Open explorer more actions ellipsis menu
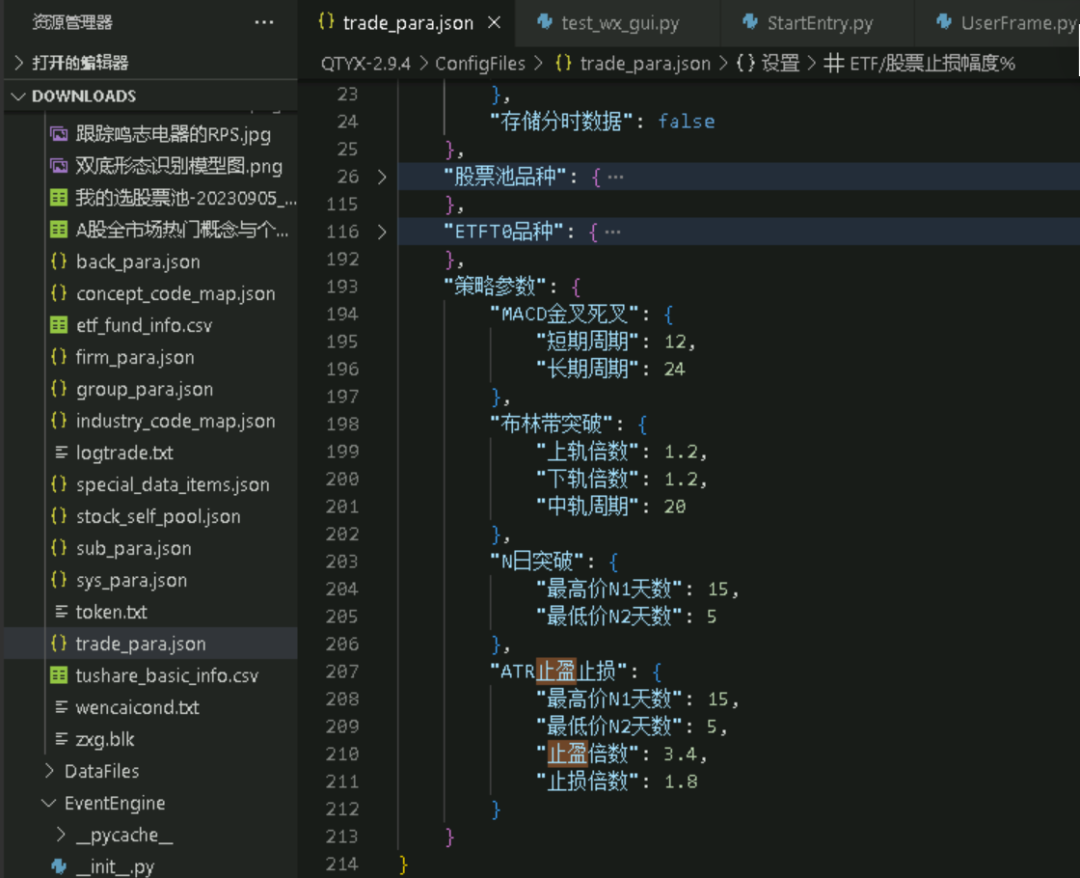1080x878 pixels. pyautogui.click(x=264, y=23)
